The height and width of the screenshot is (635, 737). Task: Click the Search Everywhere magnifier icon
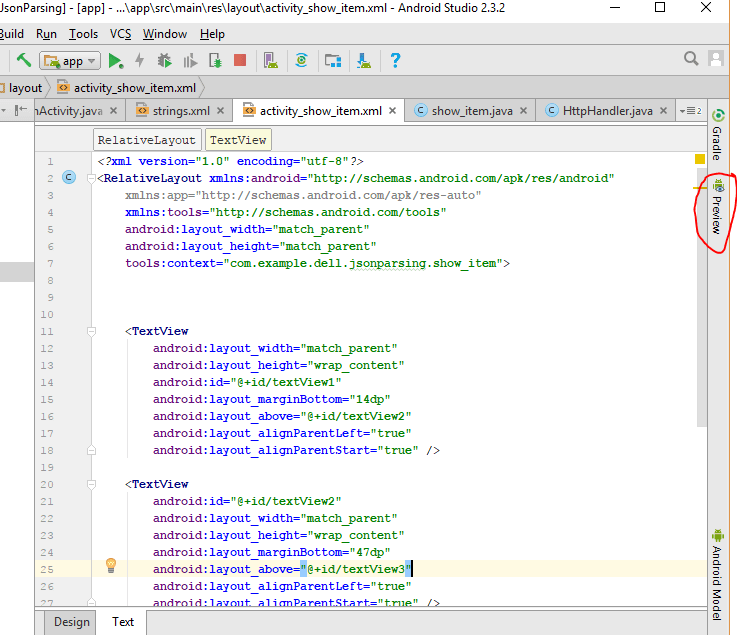tap(691, 59)
